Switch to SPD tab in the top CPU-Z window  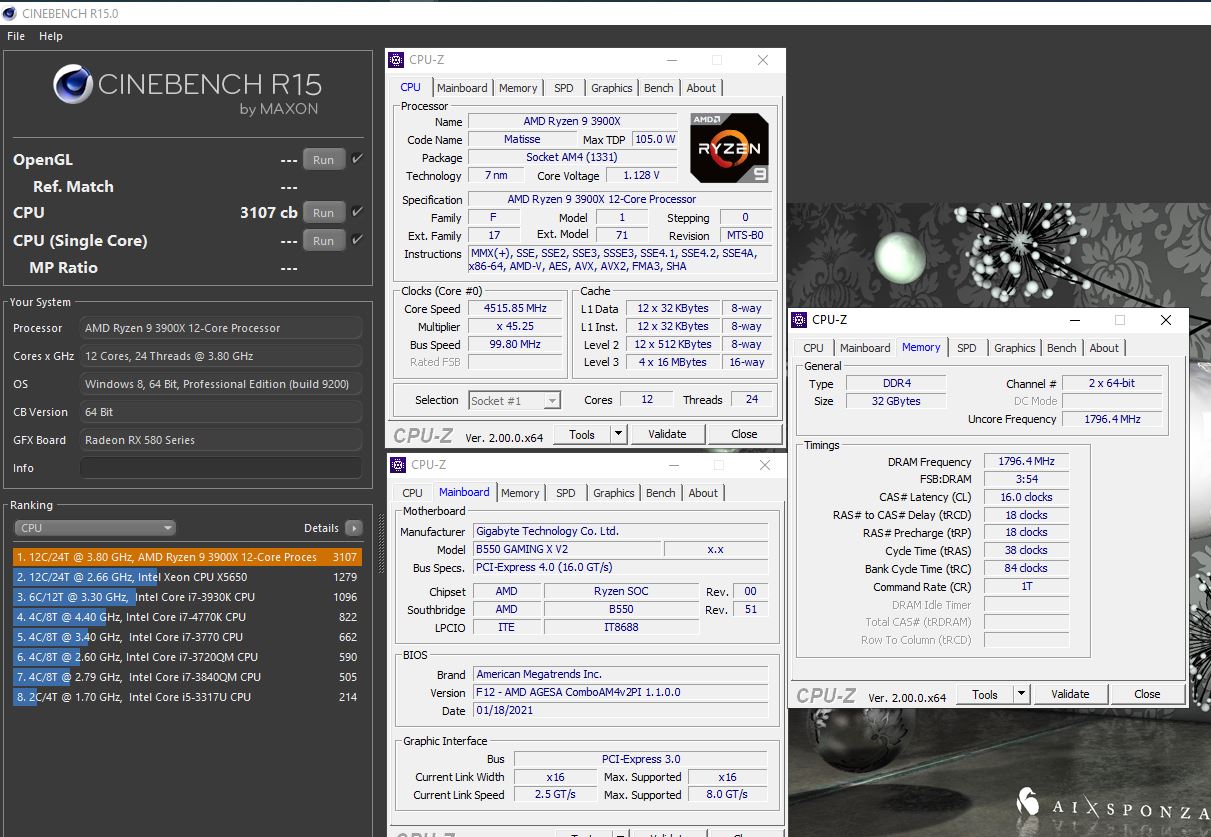click(564, 88)
